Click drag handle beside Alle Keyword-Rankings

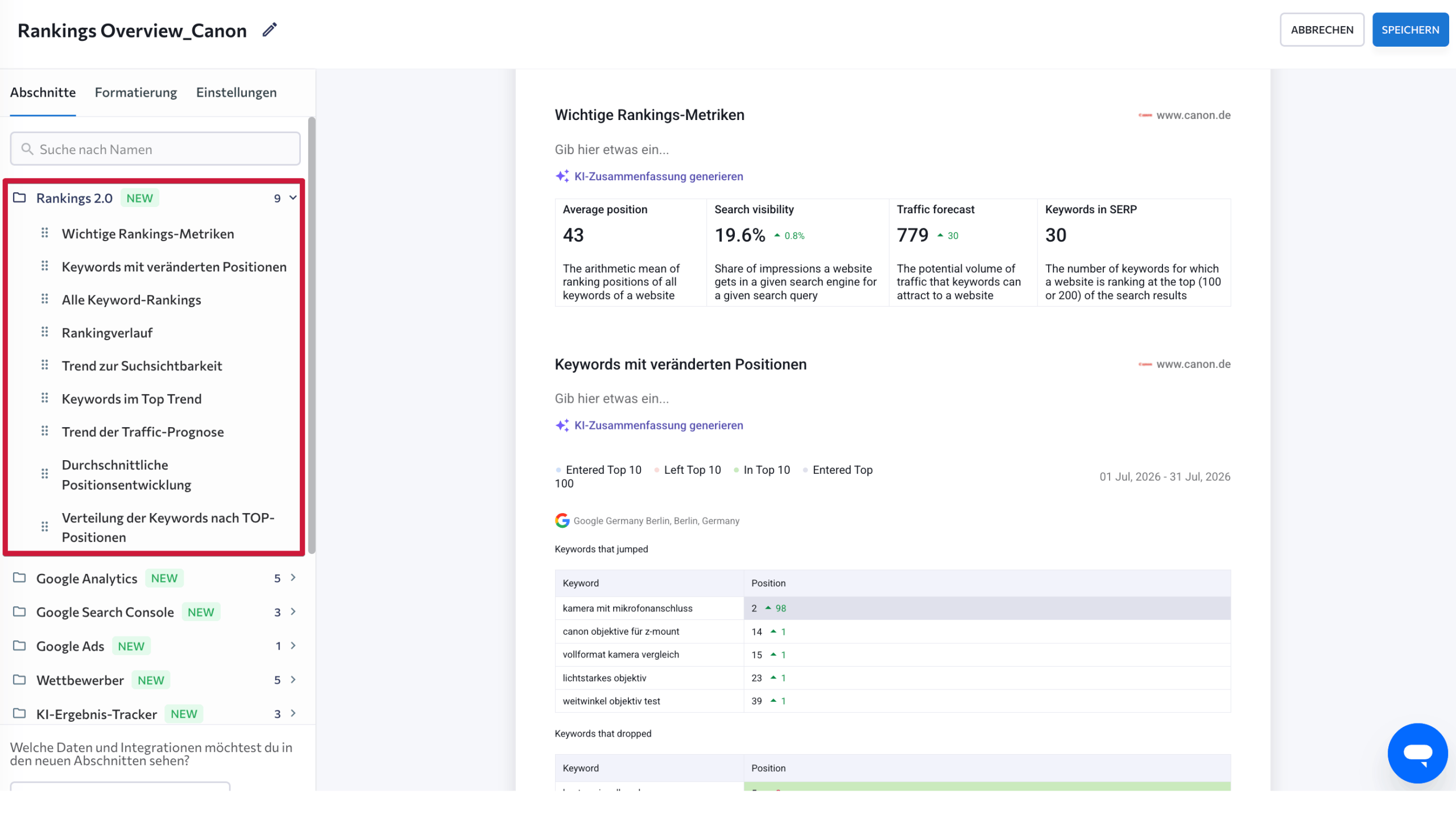point(44,299)
